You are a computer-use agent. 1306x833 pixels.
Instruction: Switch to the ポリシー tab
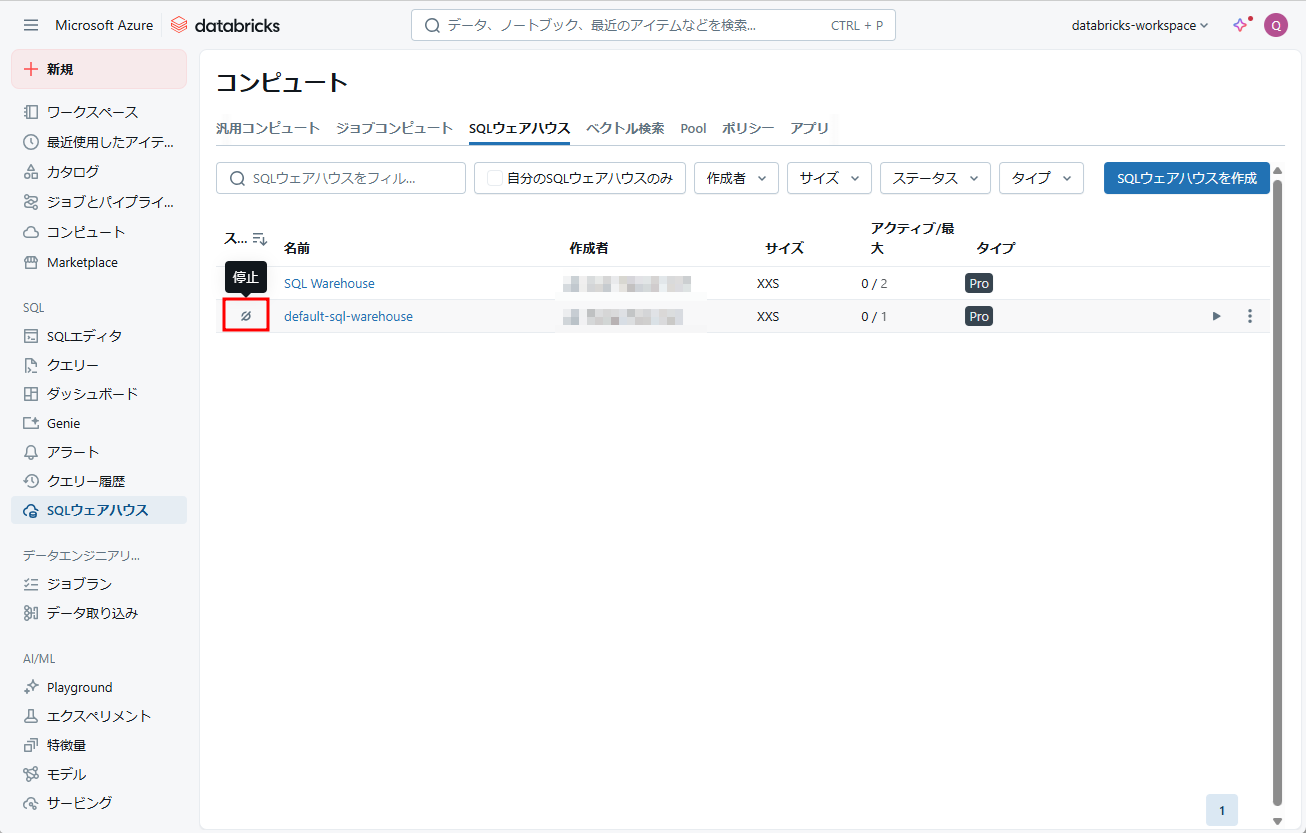click(748, 128)
